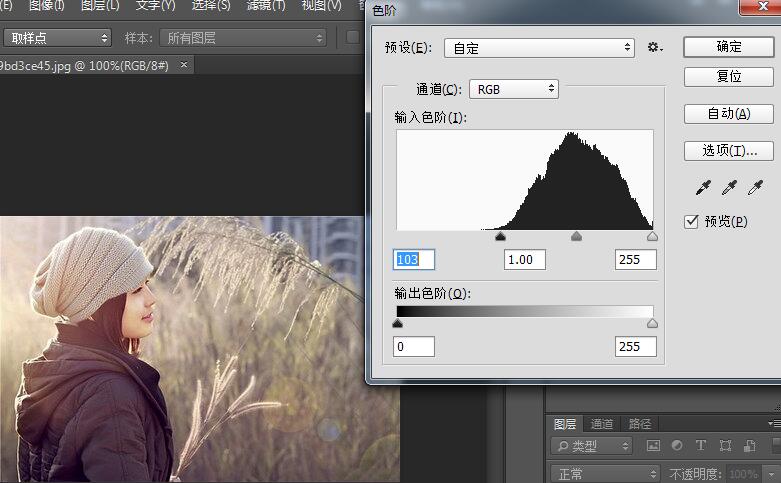Click the input levels midtone gray slider
The image size is (781, 483).
576,237
